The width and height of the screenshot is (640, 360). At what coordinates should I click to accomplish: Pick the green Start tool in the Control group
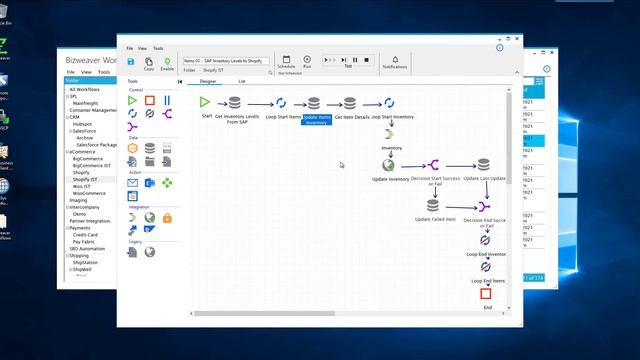tap(132, 100)
